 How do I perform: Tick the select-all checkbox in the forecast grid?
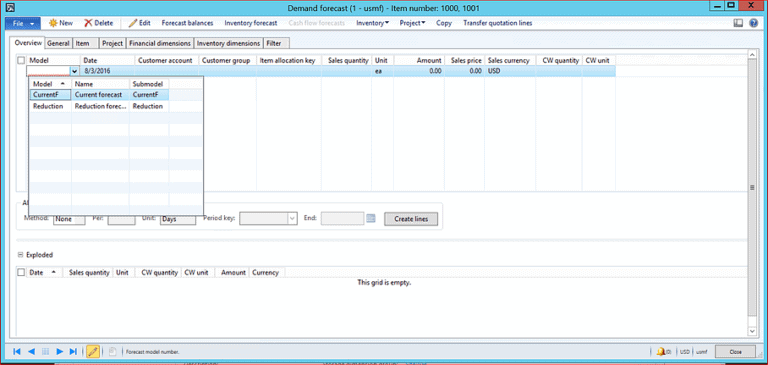21,60
